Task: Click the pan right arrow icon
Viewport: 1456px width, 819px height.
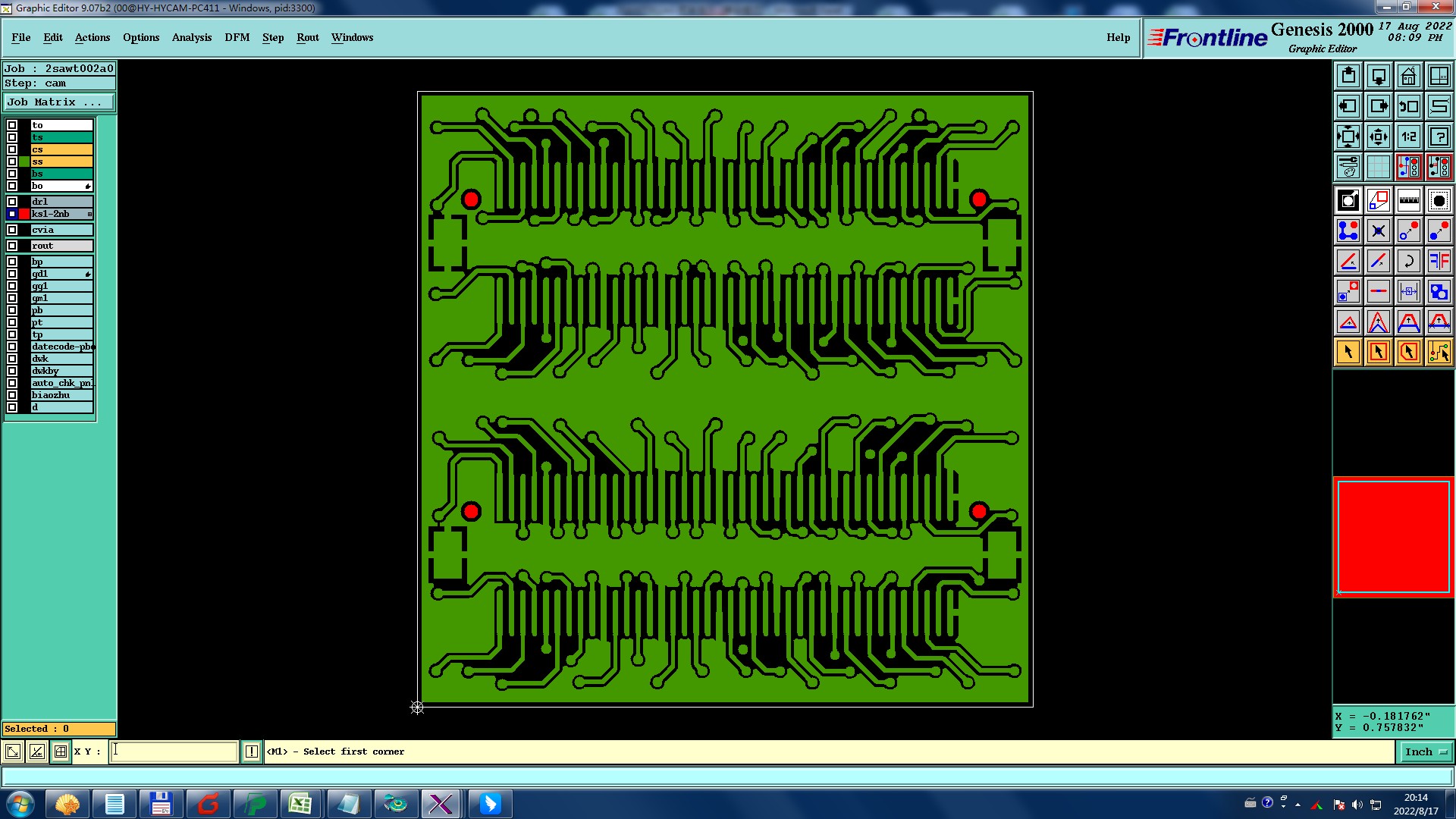Action: pyautogui.click(x=1378, y=106)
